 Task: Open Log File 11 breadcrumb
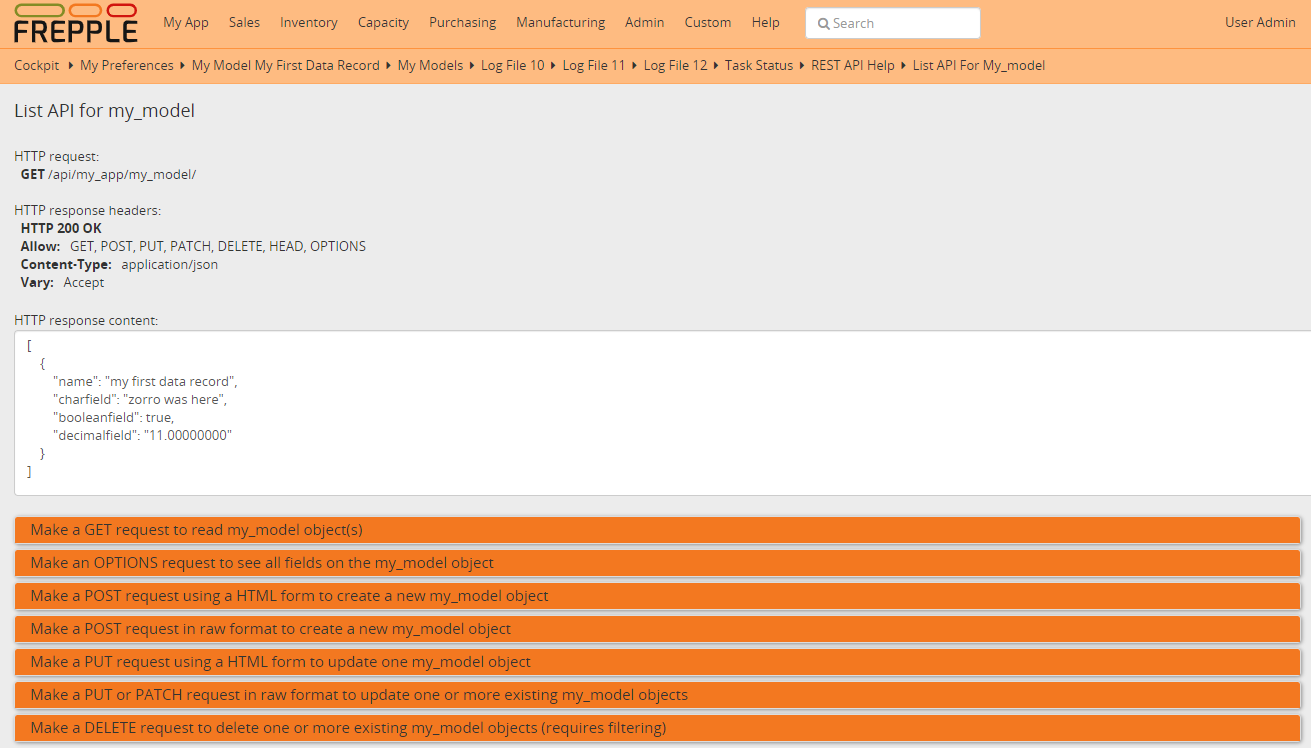pos(593,65)
